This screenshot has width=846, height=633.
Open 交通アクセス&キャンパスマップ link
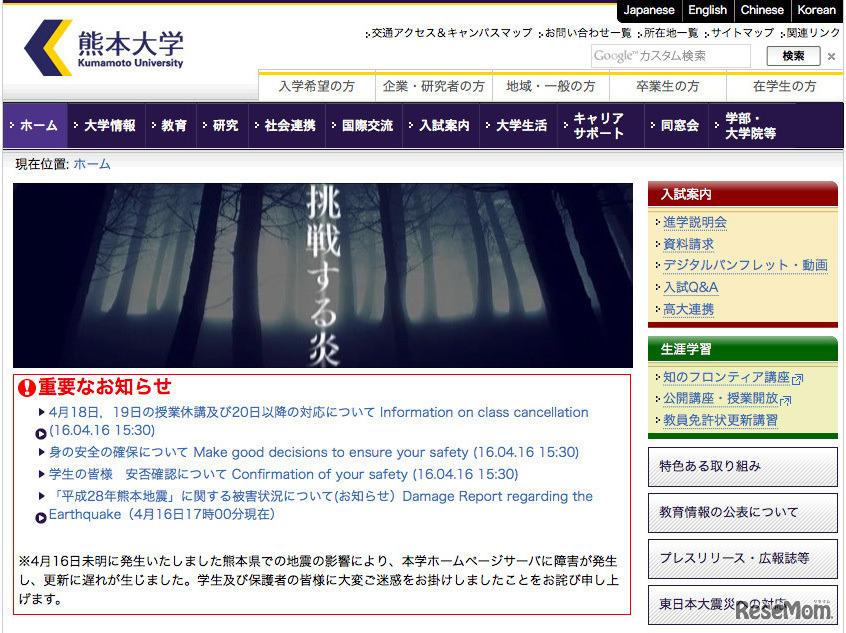pos(452,33)
